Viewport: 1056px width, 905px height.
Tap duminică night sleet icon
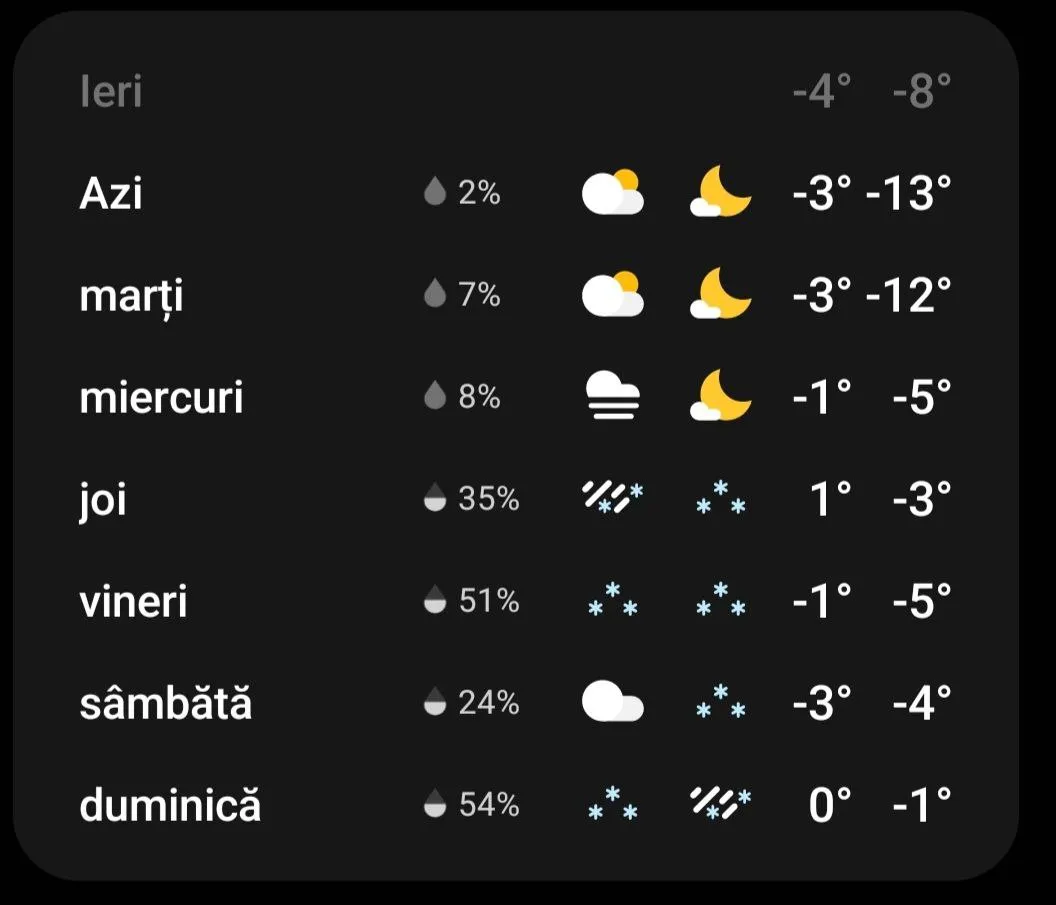tap(720, 804)
